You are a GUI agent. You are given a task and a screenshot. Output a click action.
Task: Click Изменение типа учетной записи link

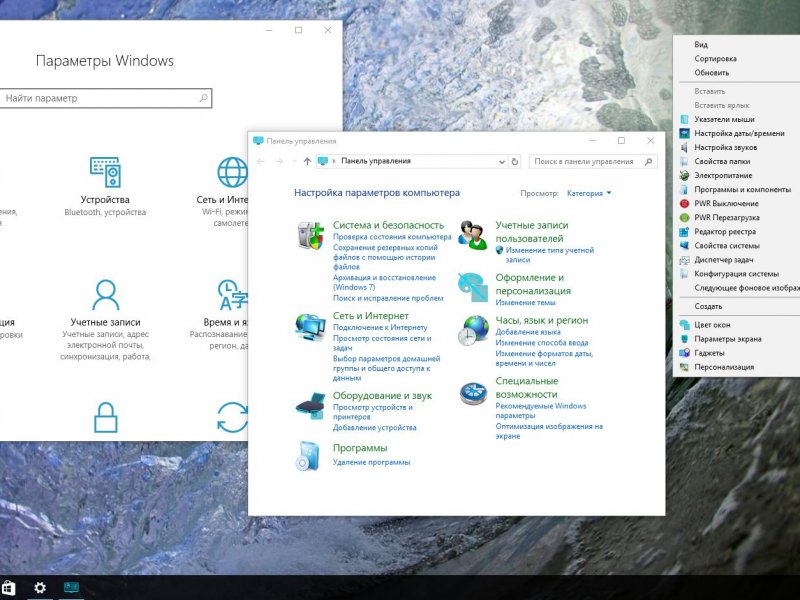click(x=549, y=255)
